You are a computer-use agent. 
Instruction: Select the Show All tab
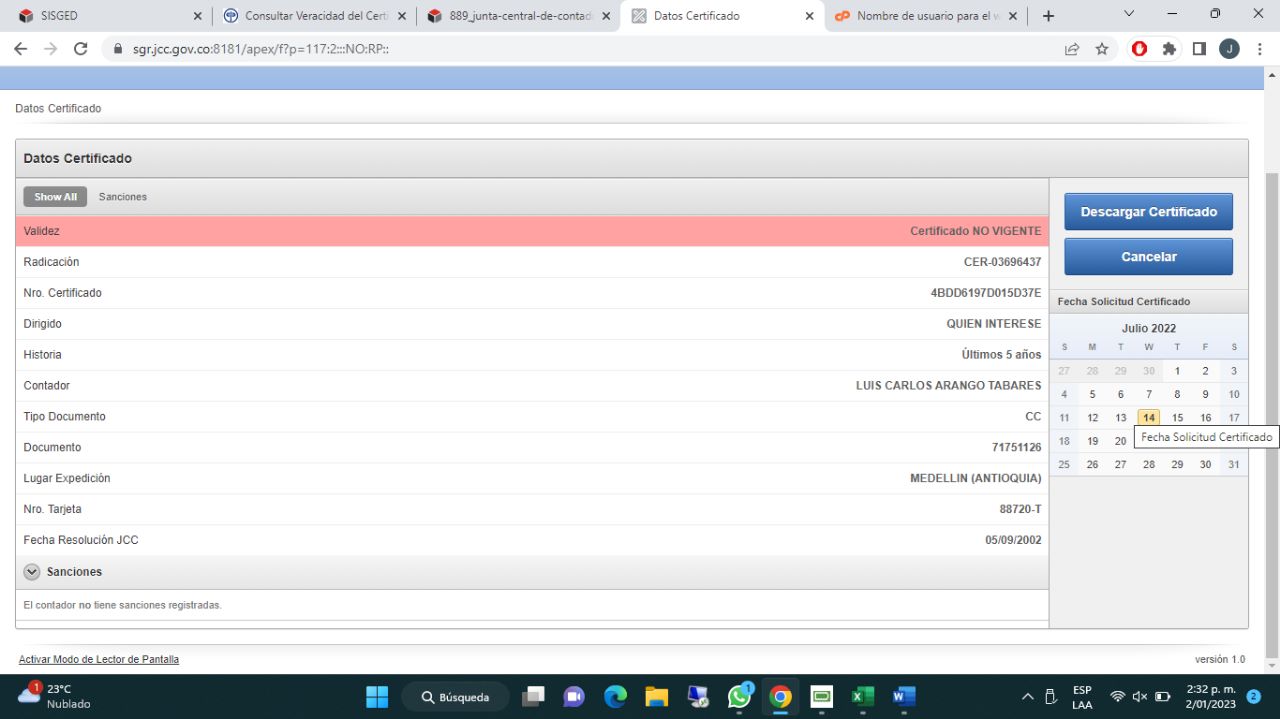pos(55,197)
